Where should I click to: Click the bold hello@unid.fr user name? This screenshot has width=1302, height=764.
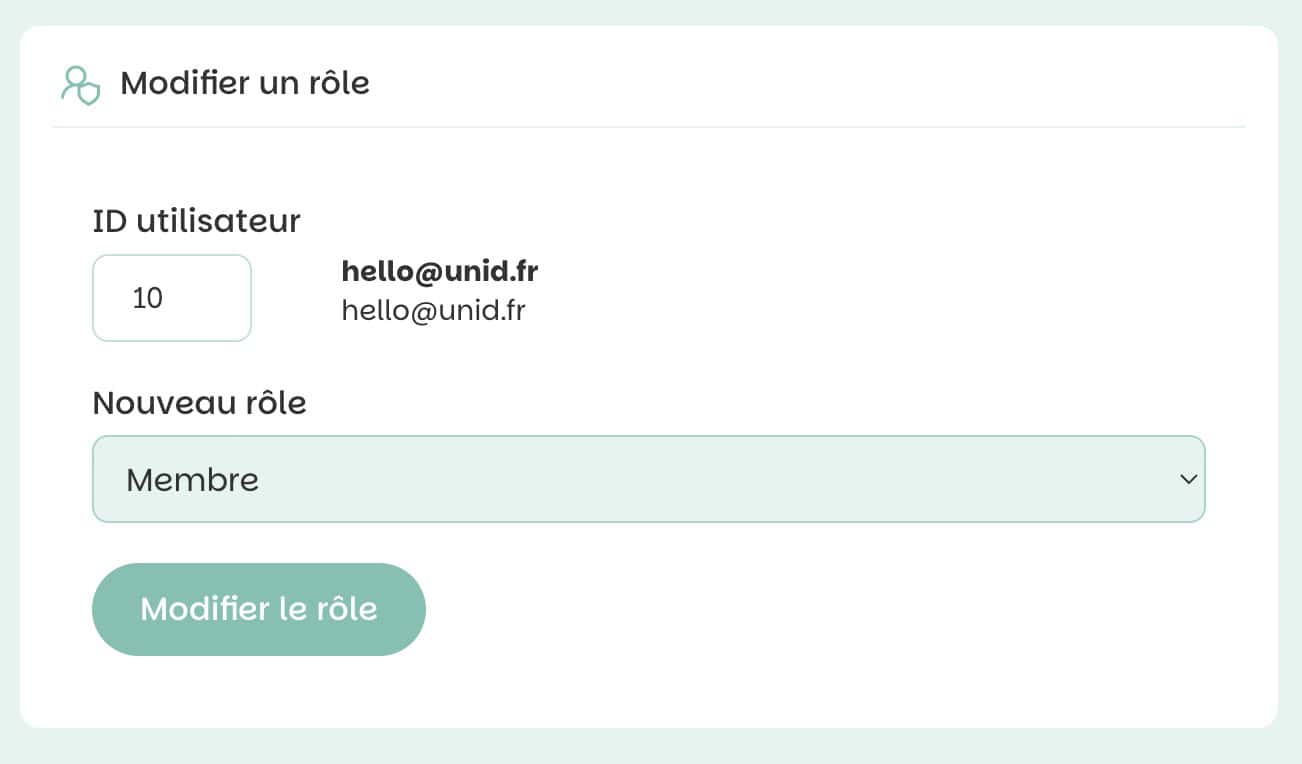click(440, 271)
